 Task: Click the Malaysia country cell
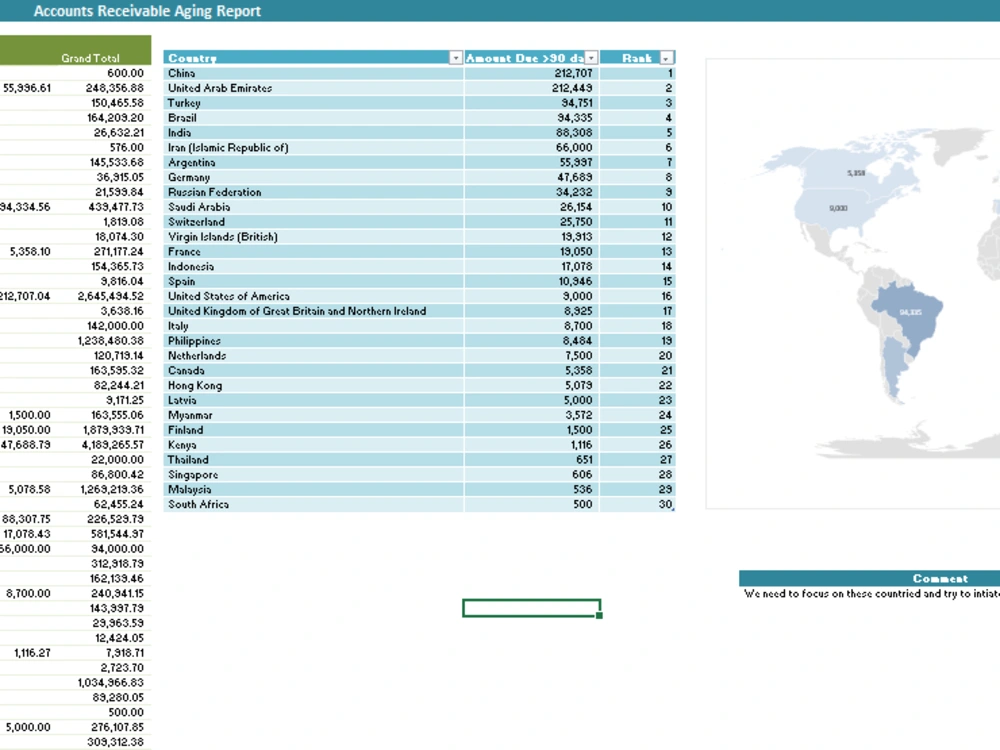coord(313,490)
